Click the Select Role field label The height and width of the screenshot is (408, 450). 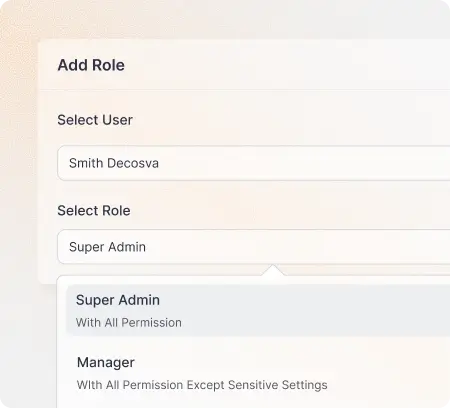point(94,211)
